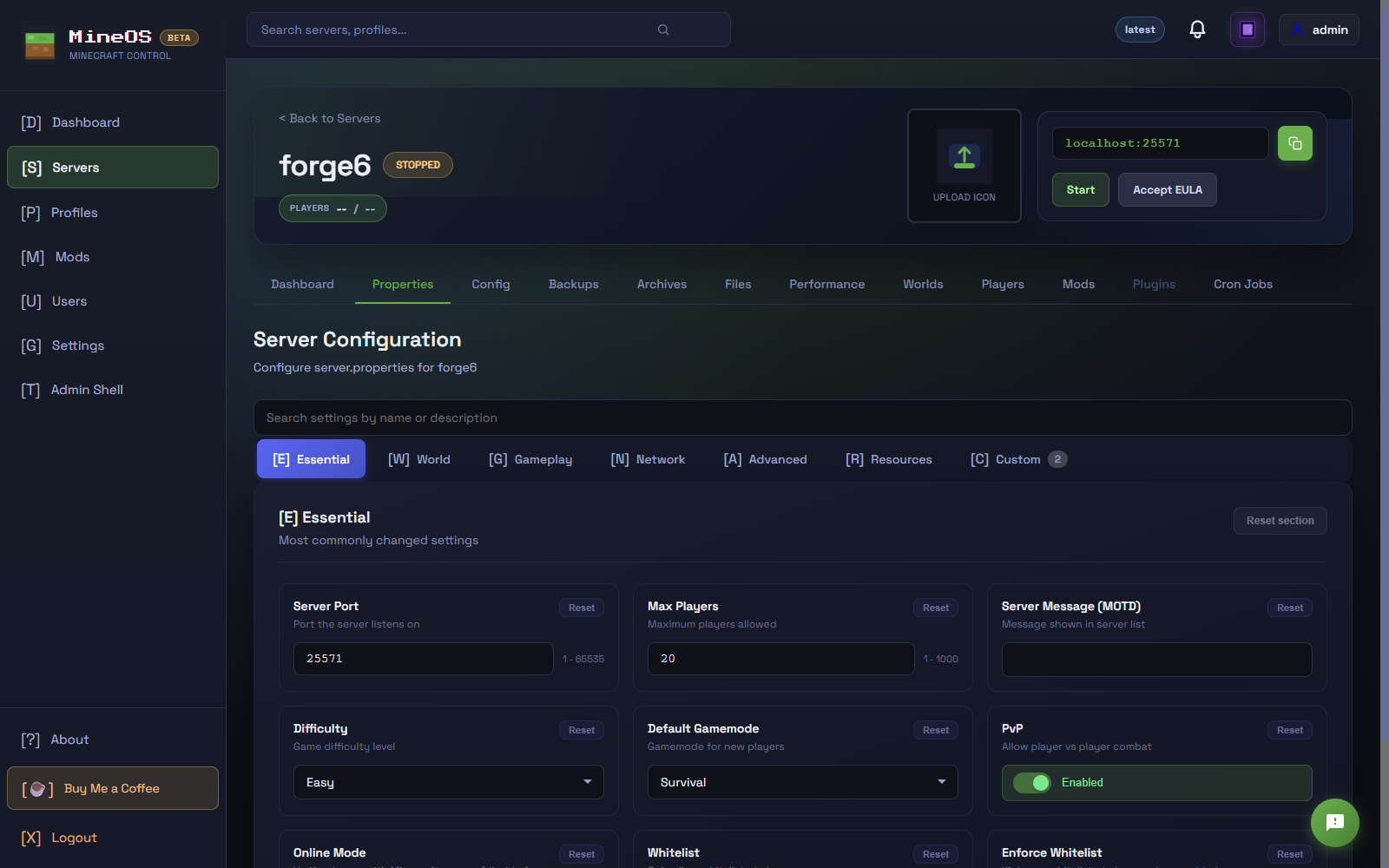The height and width of the screenshot is (868, 1389).
Task: Start the forge6 server
Action: (x=1079, y=189)
